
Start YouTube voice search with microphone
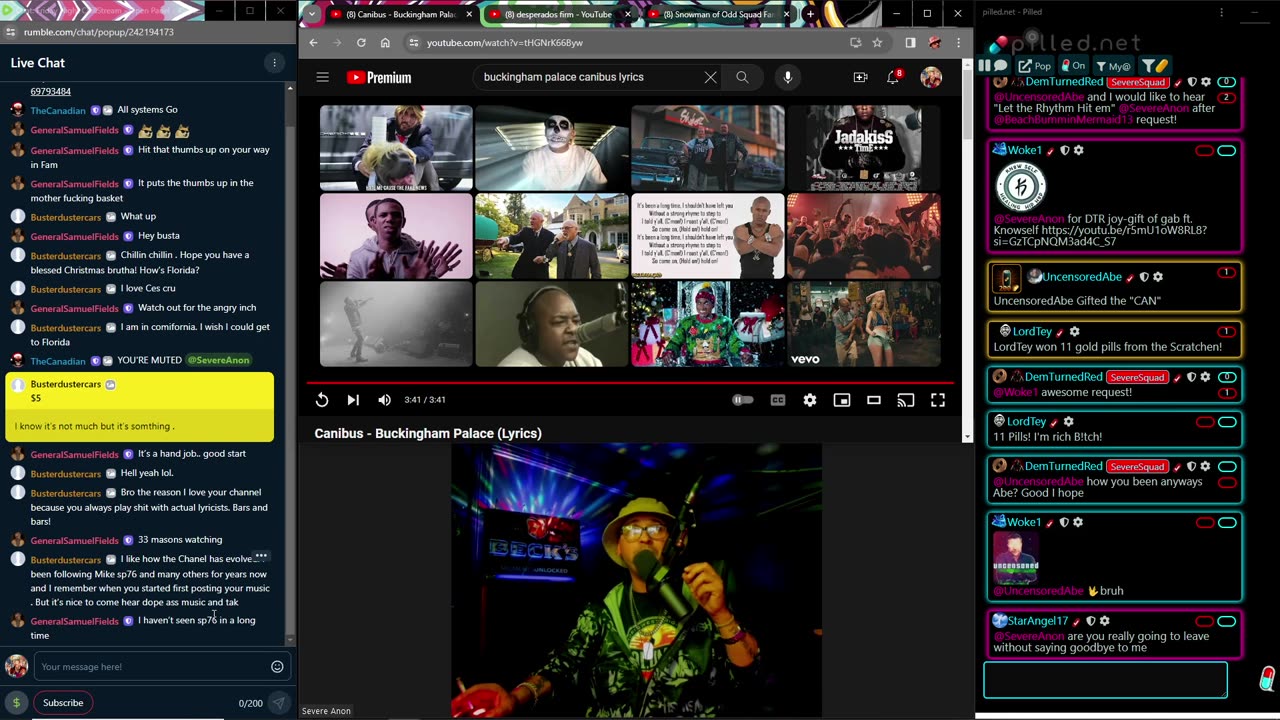(x=788, y=77)
